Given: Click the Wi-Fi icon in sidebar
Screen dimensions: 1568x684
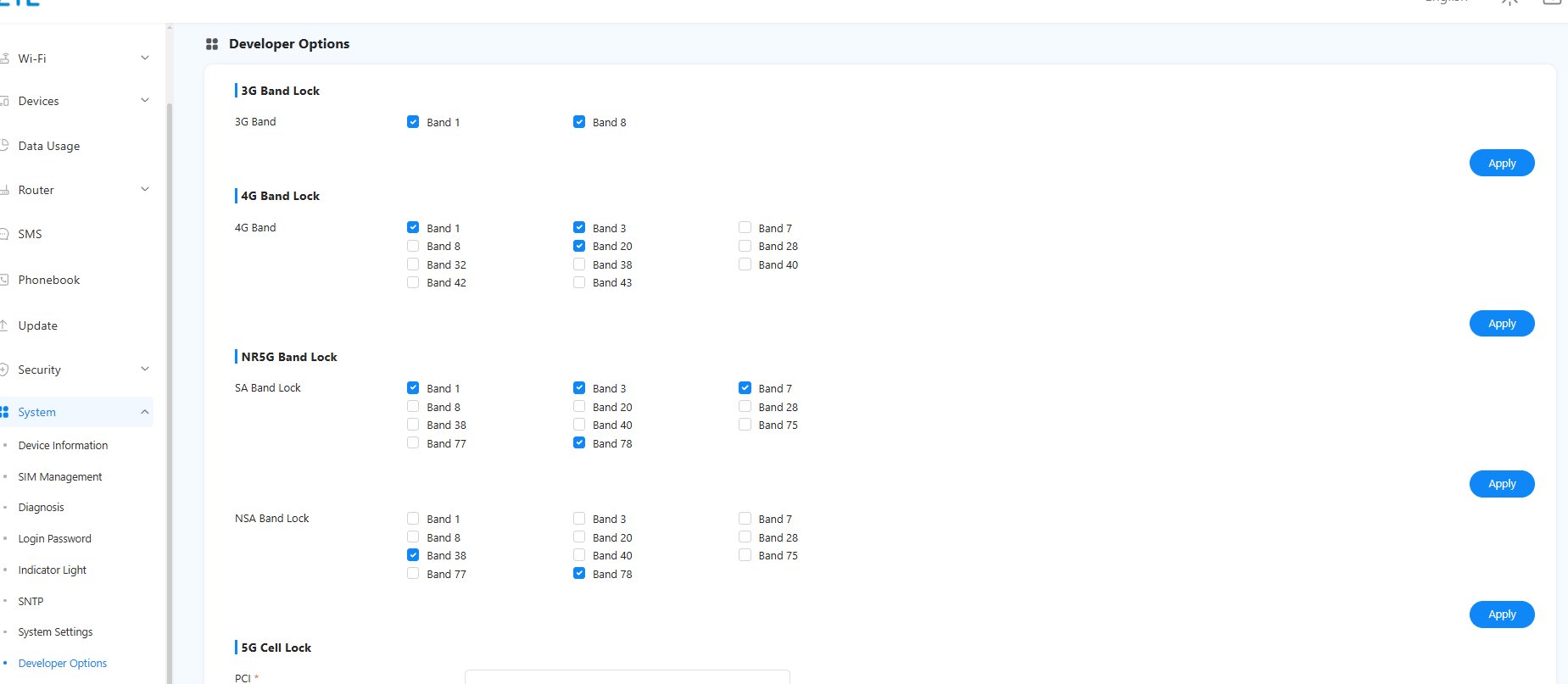Looking at the screenshot, I should click(4, 58).
